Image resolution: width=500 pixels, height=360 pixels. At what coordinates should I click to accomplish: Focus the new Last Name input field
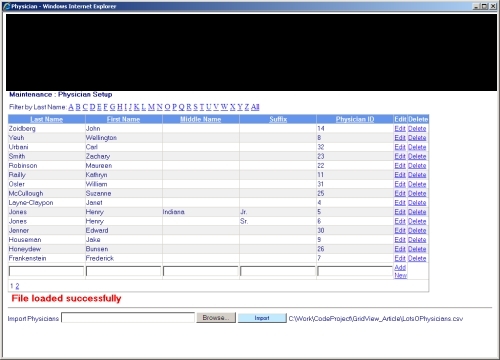point(46,271)
